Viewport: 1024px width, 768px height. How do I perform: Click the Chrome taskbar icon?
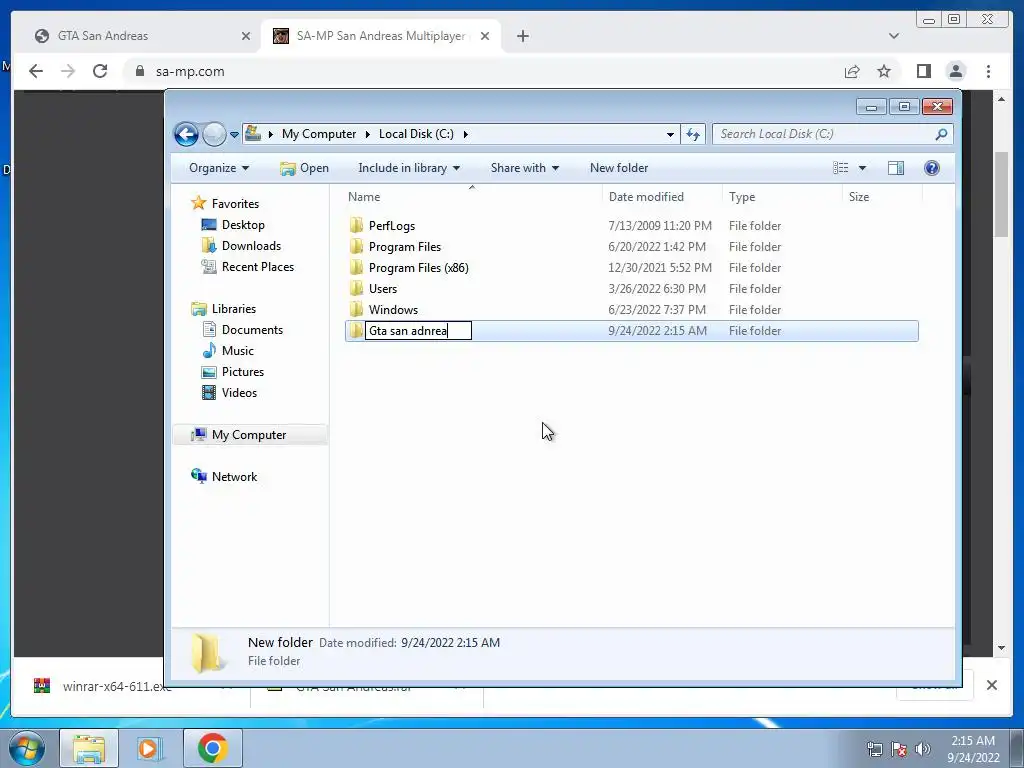coord(212,748)
